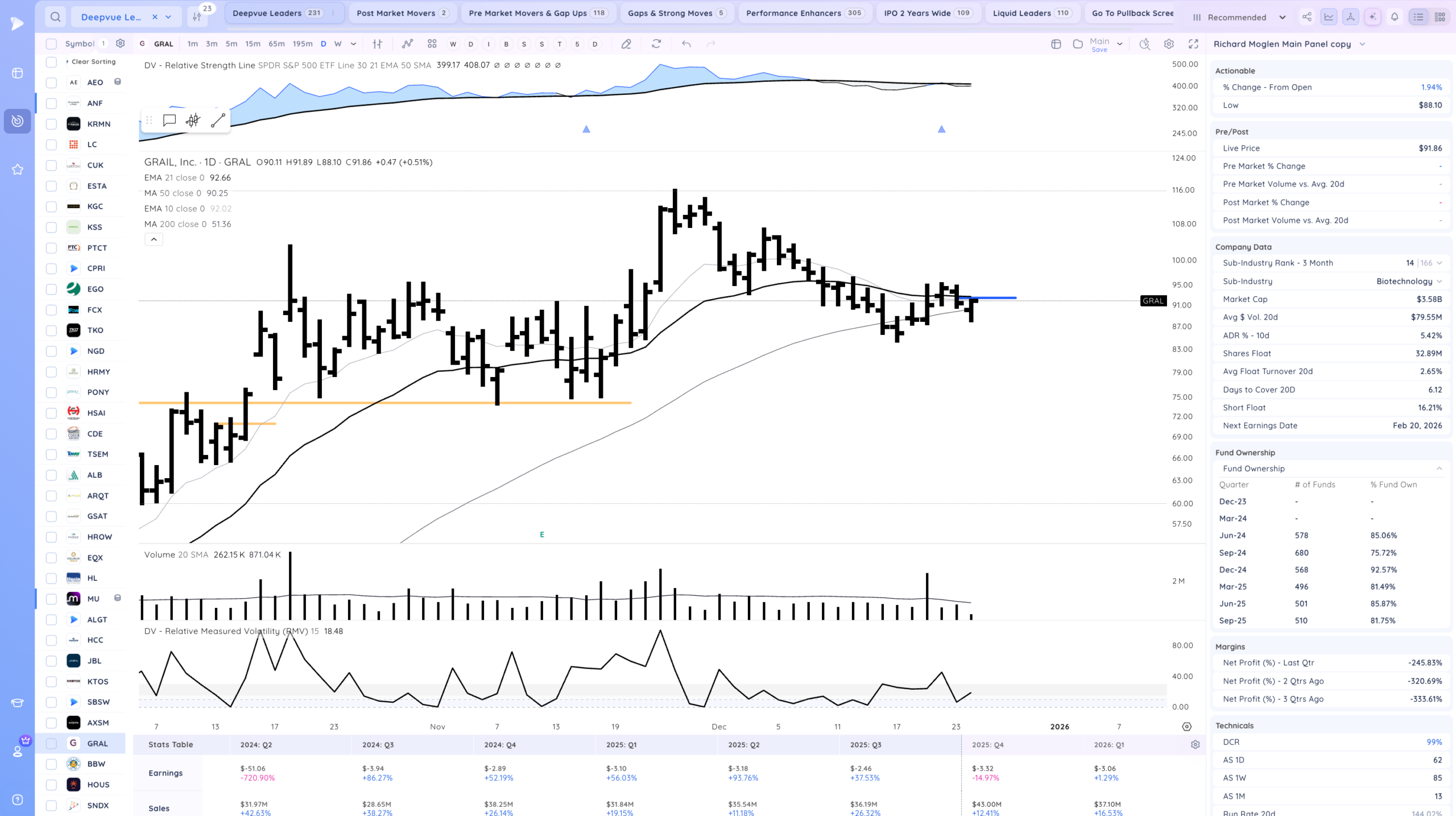Check the AEO row checkbox
This screenshot has height=816, width=1456.
point(51,82)
